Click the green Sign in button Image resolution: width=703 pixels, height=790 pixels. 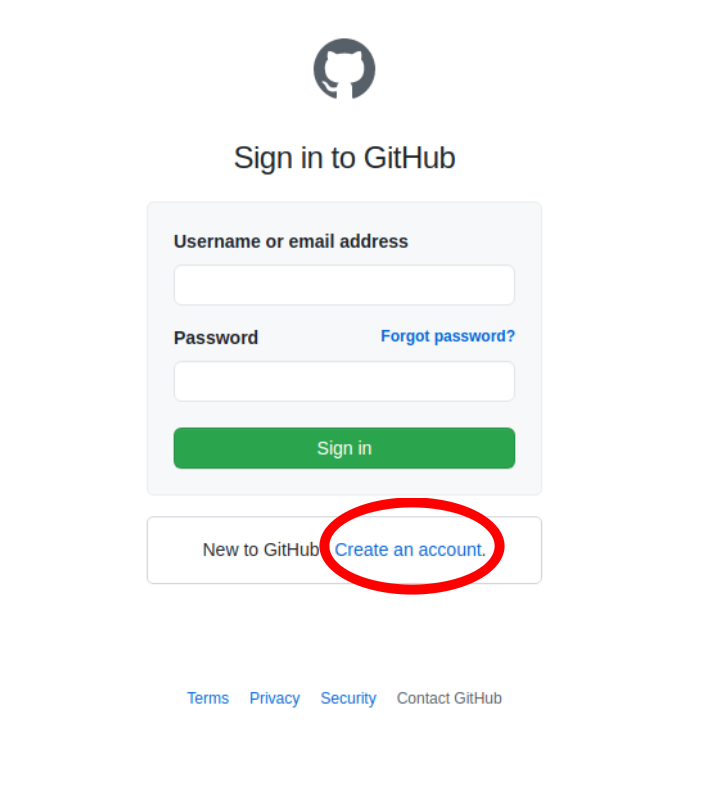point(344,448)
